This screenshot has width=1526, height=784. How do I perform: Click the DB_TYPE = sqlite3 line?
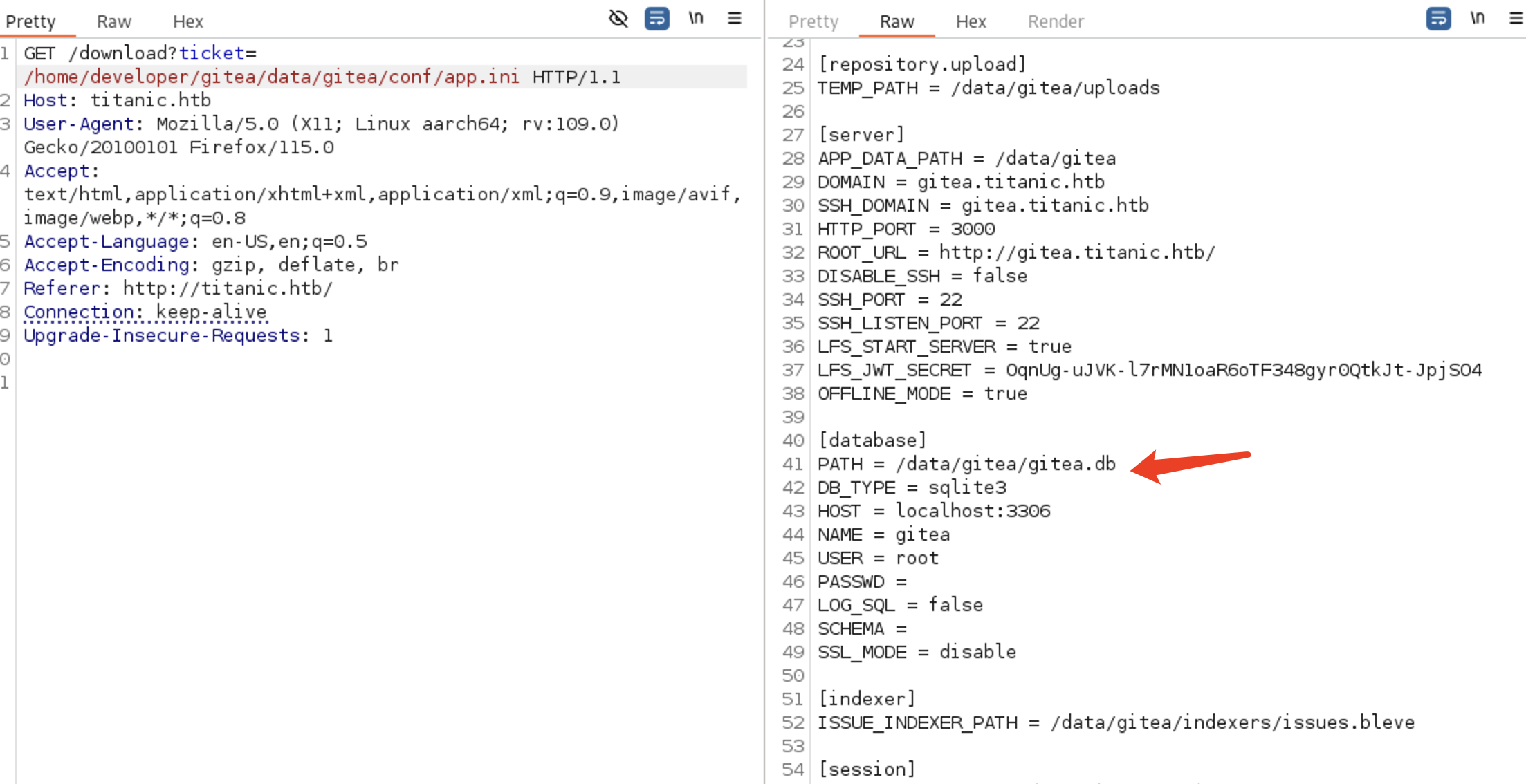912,487
